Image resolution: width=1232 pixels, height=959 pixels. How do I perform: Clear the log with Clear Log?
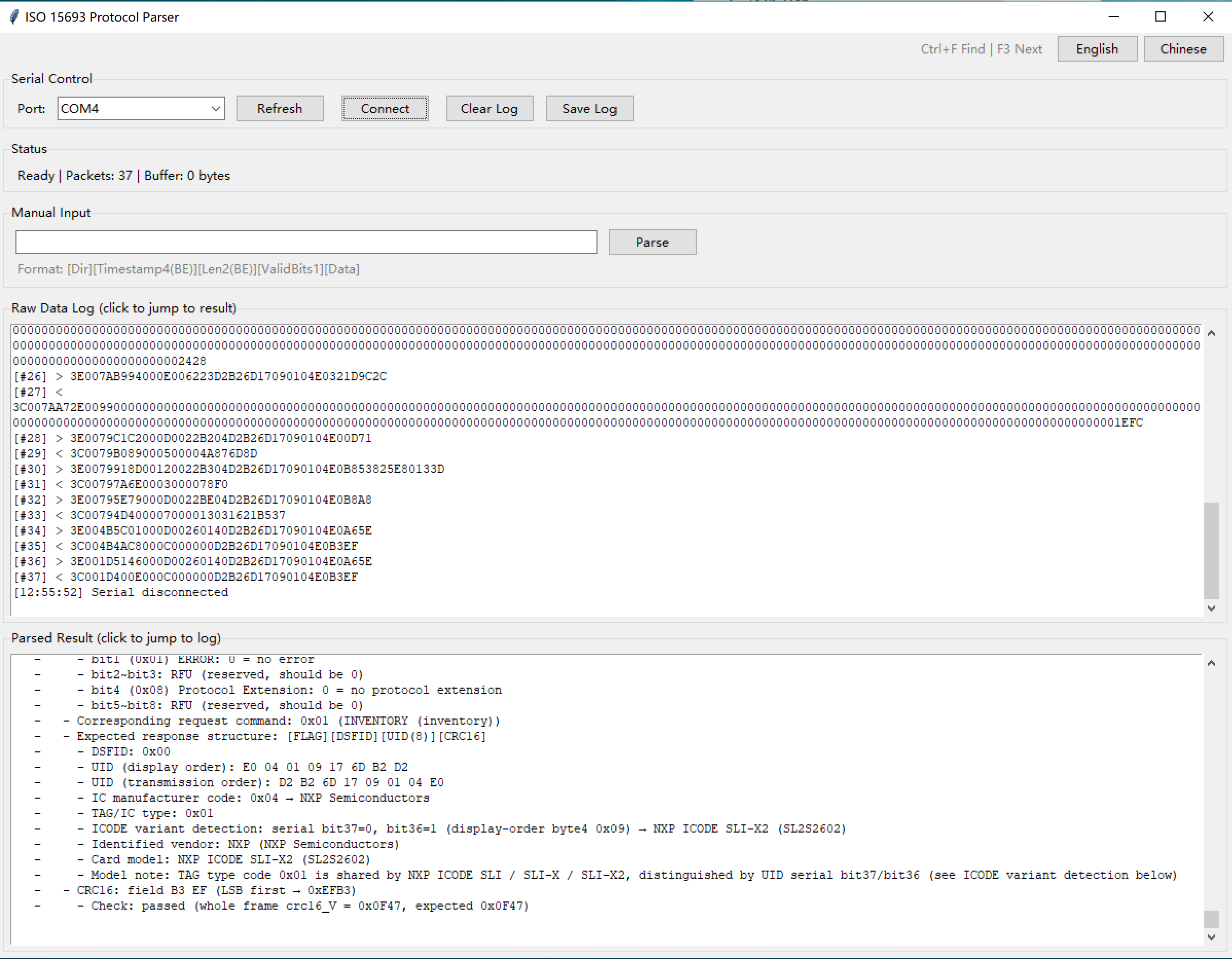coord(489,108)
